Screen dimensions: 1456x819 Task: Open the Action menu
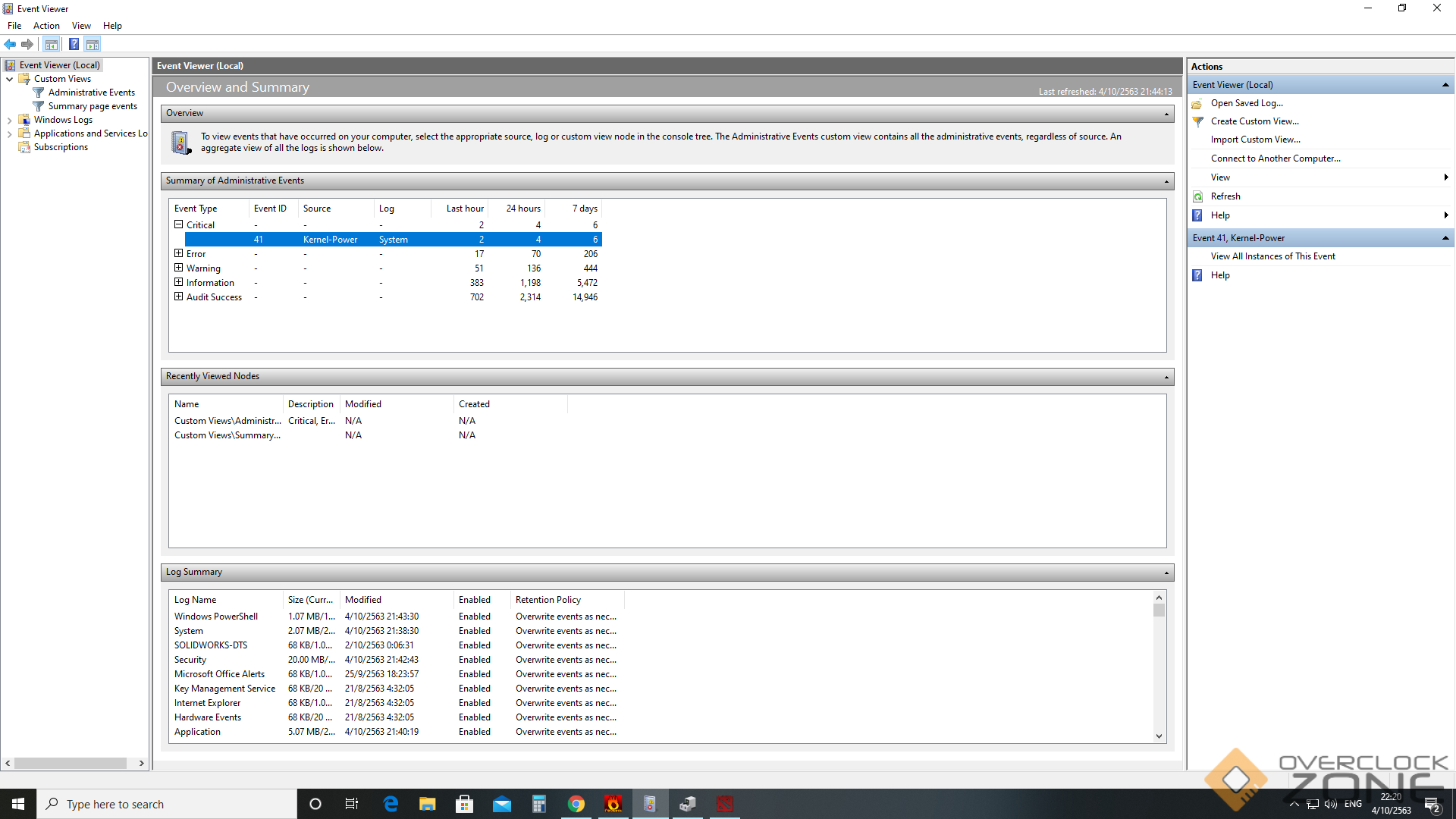click(x=46, y=26)
